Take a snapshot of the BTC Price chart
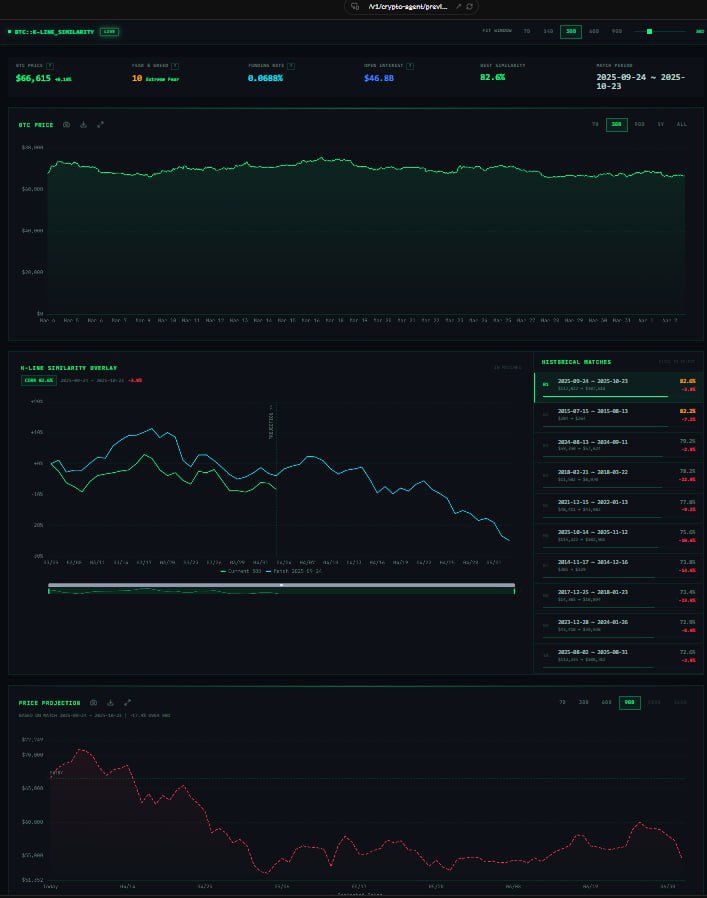707x898 pixels. tap(66, 125)
